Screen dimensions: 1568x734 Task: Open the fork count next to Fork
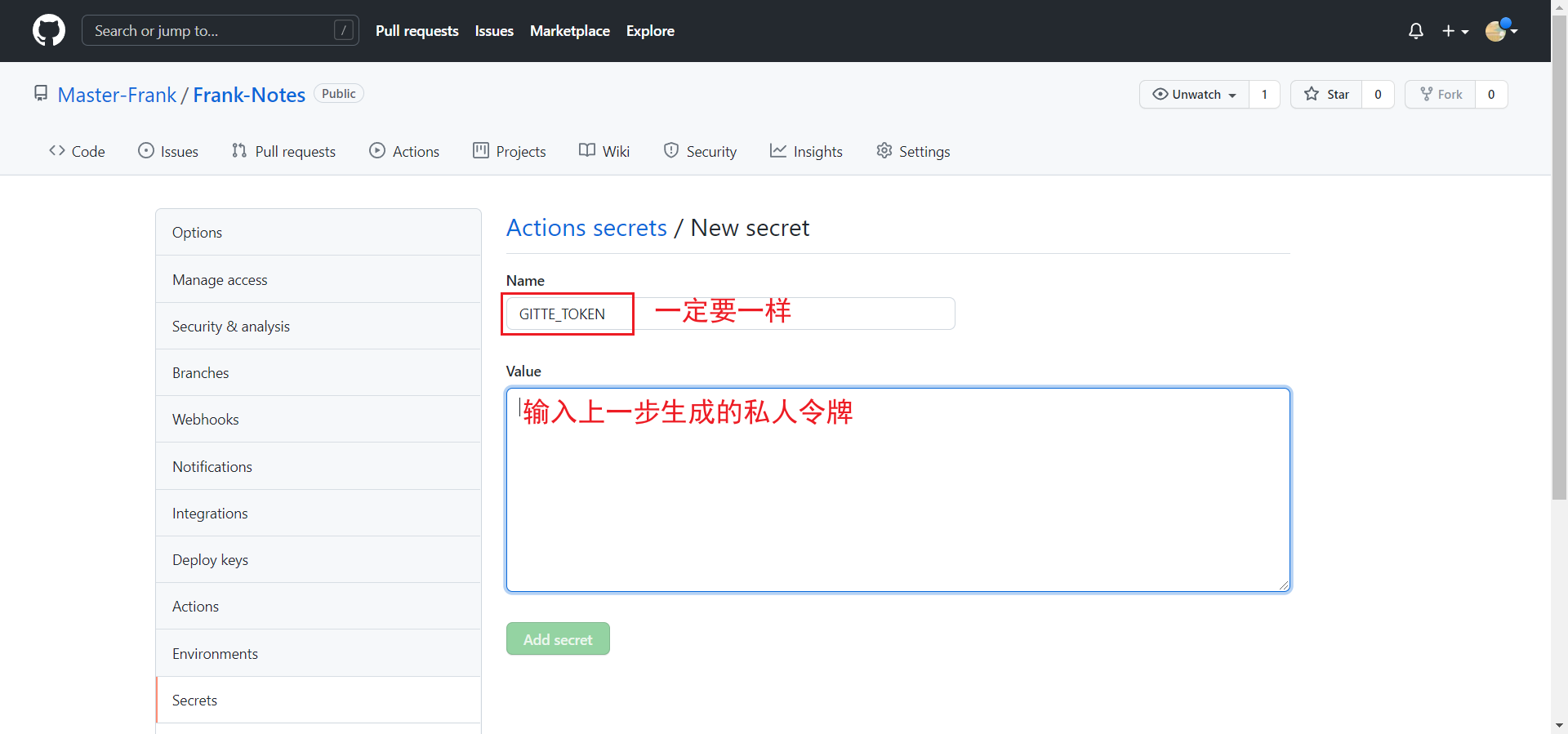1491,95
